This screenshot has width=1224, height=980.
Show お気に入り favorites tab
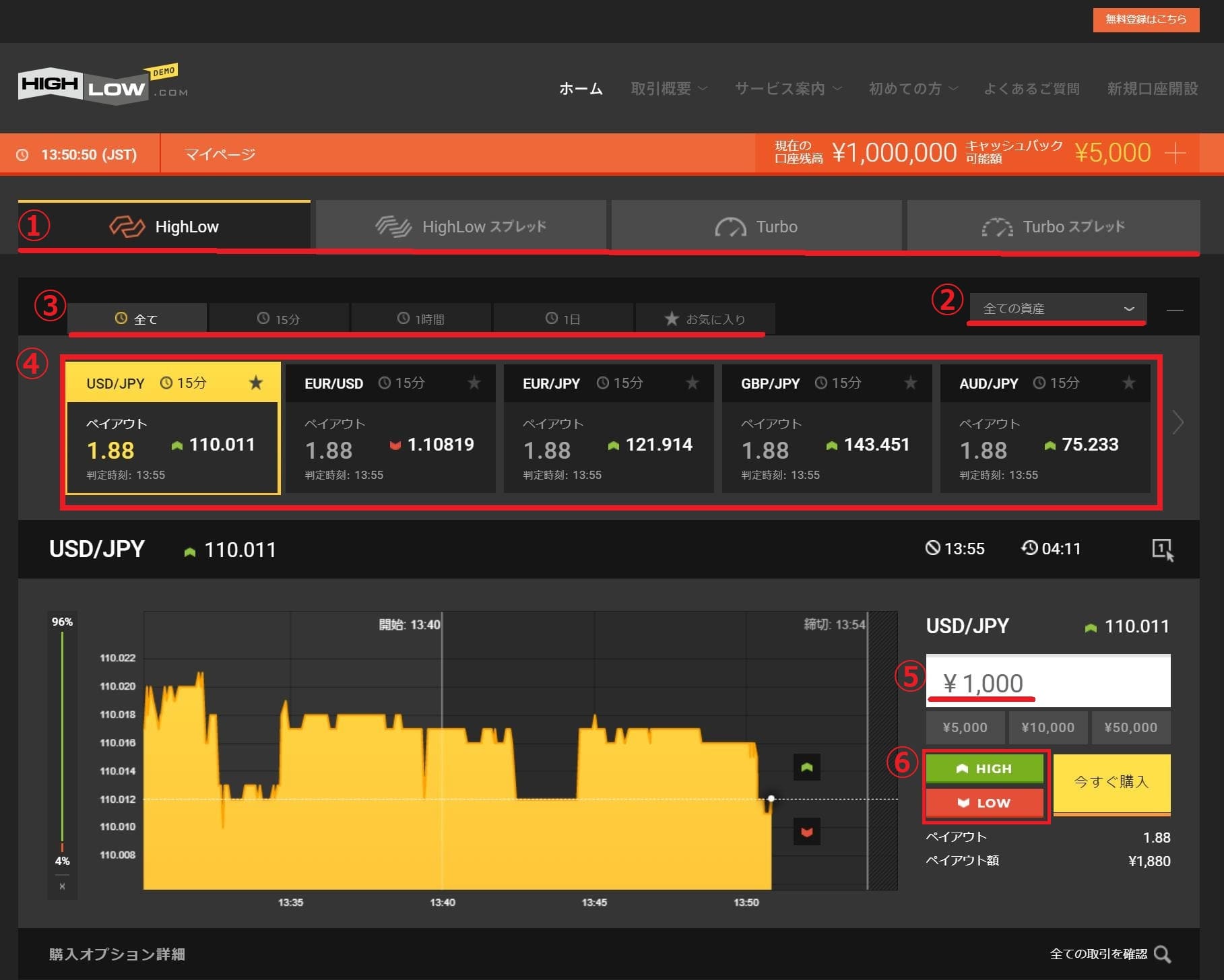click(705, 319)
